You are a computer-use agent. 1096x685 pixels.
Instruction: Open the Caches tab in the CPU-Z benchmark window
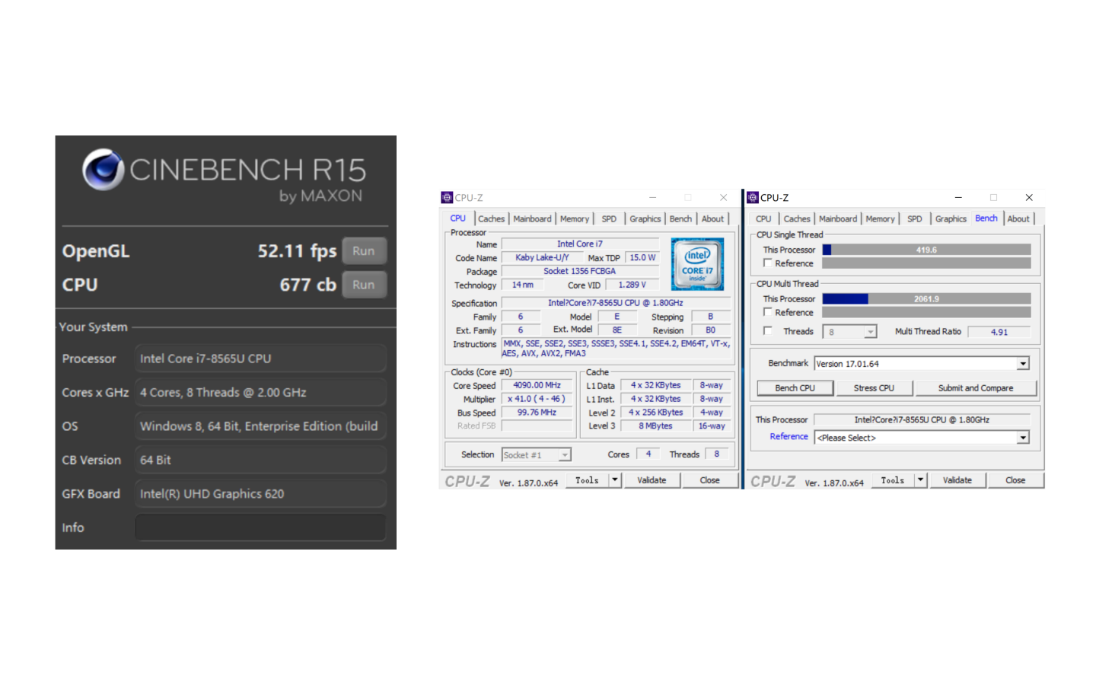tap(797, 219)
